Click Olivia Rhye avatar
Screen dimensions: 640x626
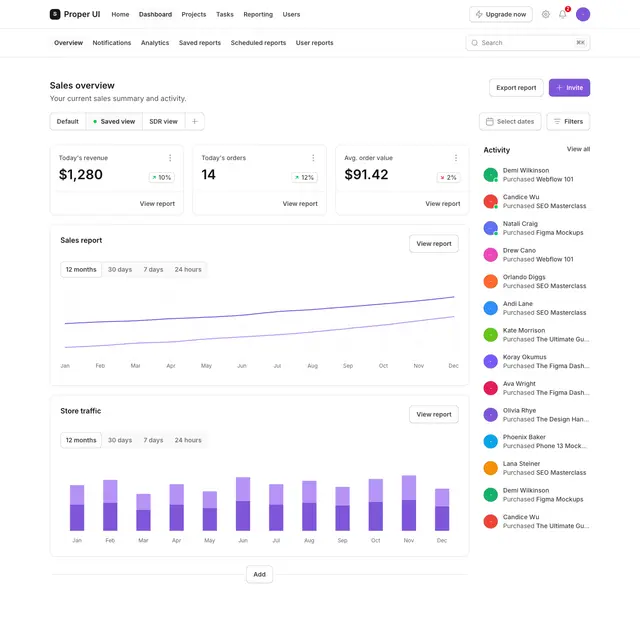490,415
